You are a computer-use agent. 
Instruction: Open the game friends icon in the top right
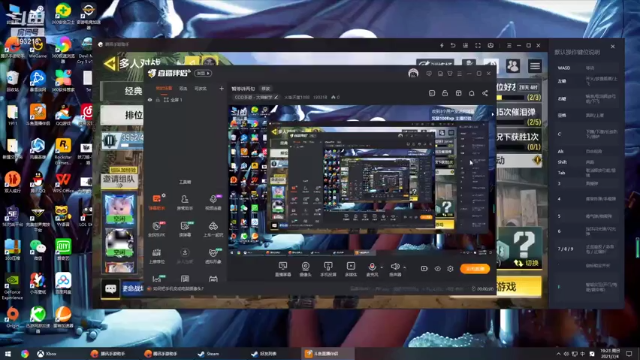pos(513,66)
